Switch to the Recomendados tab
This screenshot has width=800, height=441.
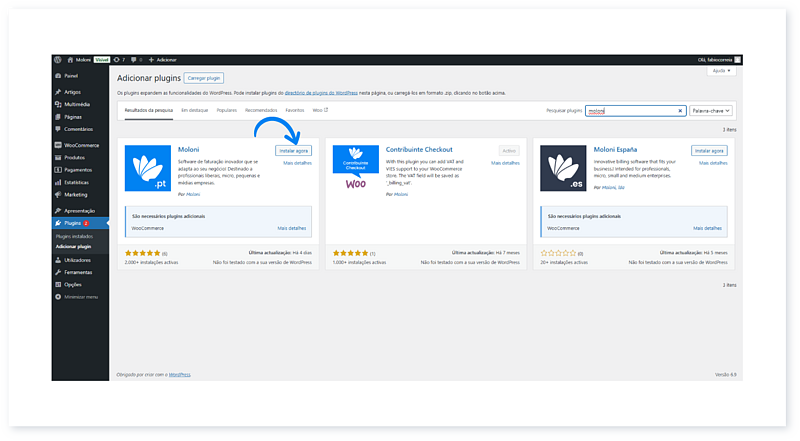tap(261, 110)
